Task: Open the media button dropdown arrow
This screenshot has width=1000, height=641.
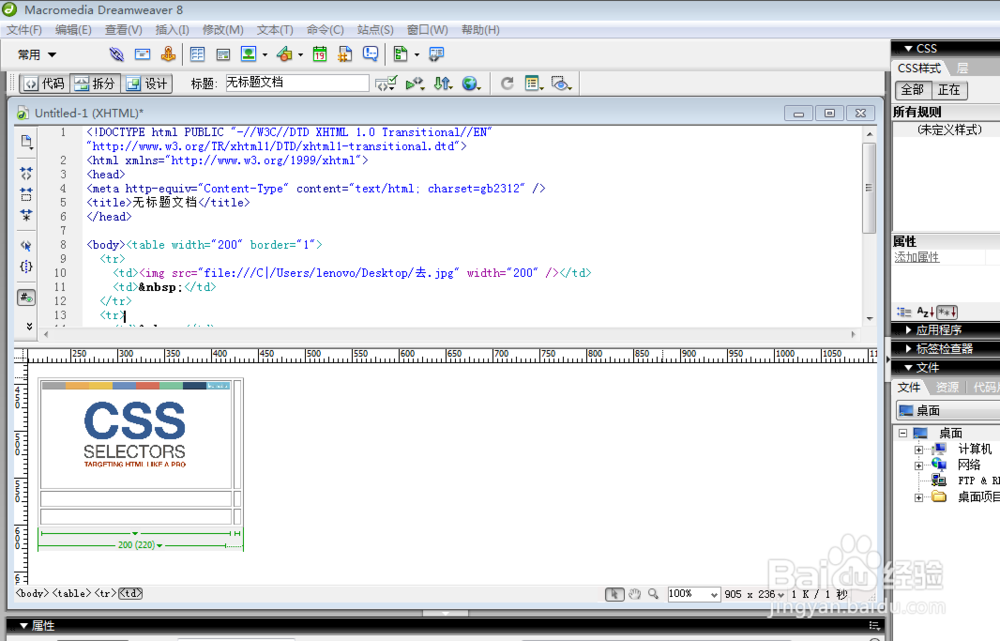Action: 300,55
